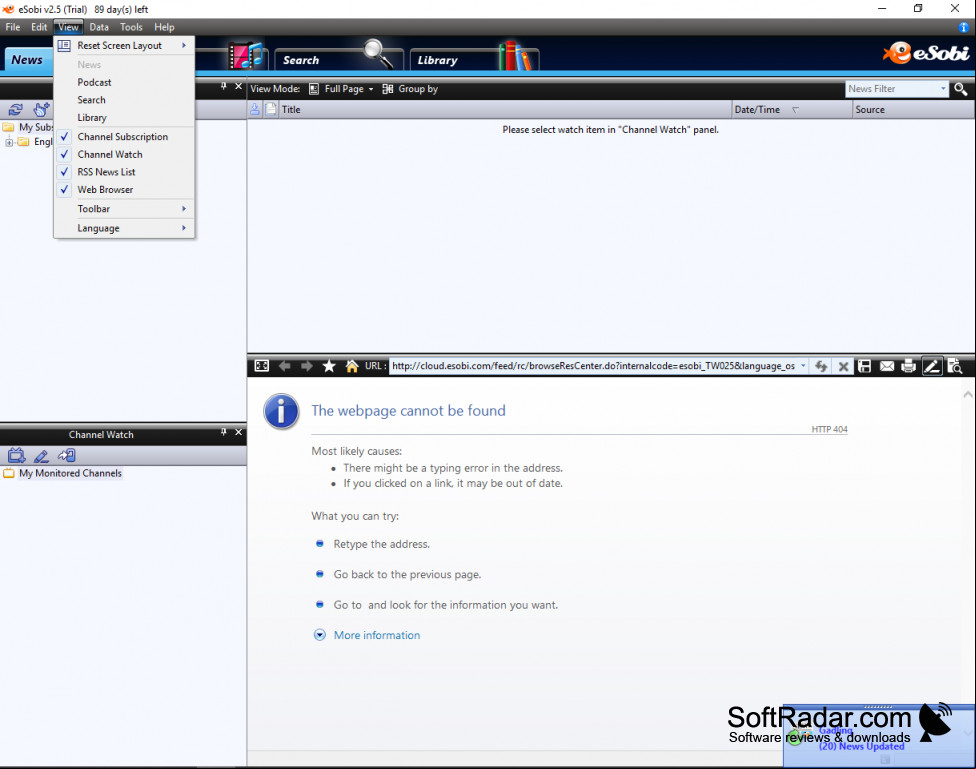Choose Library from View menu

(x=124, y=118)
